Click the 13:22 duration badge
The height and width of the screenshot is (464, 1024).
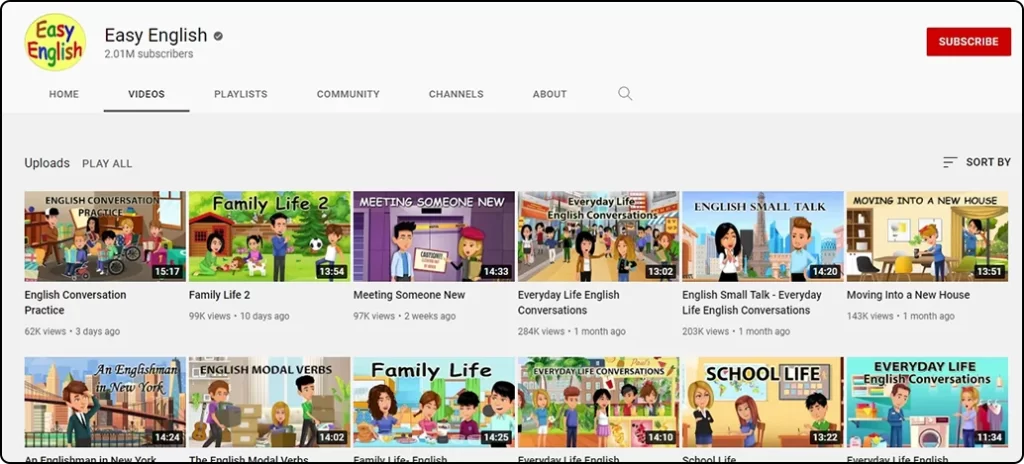click(827, 437)
